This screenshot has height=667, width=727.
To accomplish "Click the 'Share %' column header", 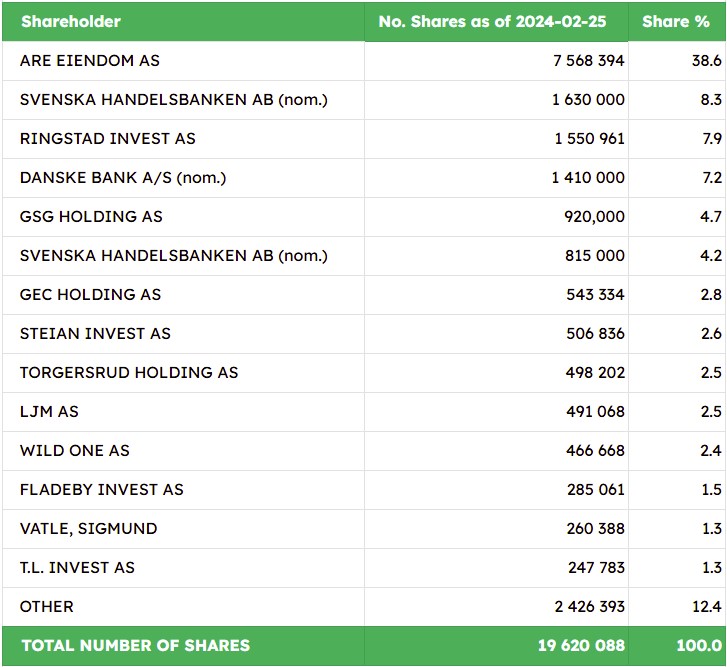I will pyautogui.click(x=676, y=21).
